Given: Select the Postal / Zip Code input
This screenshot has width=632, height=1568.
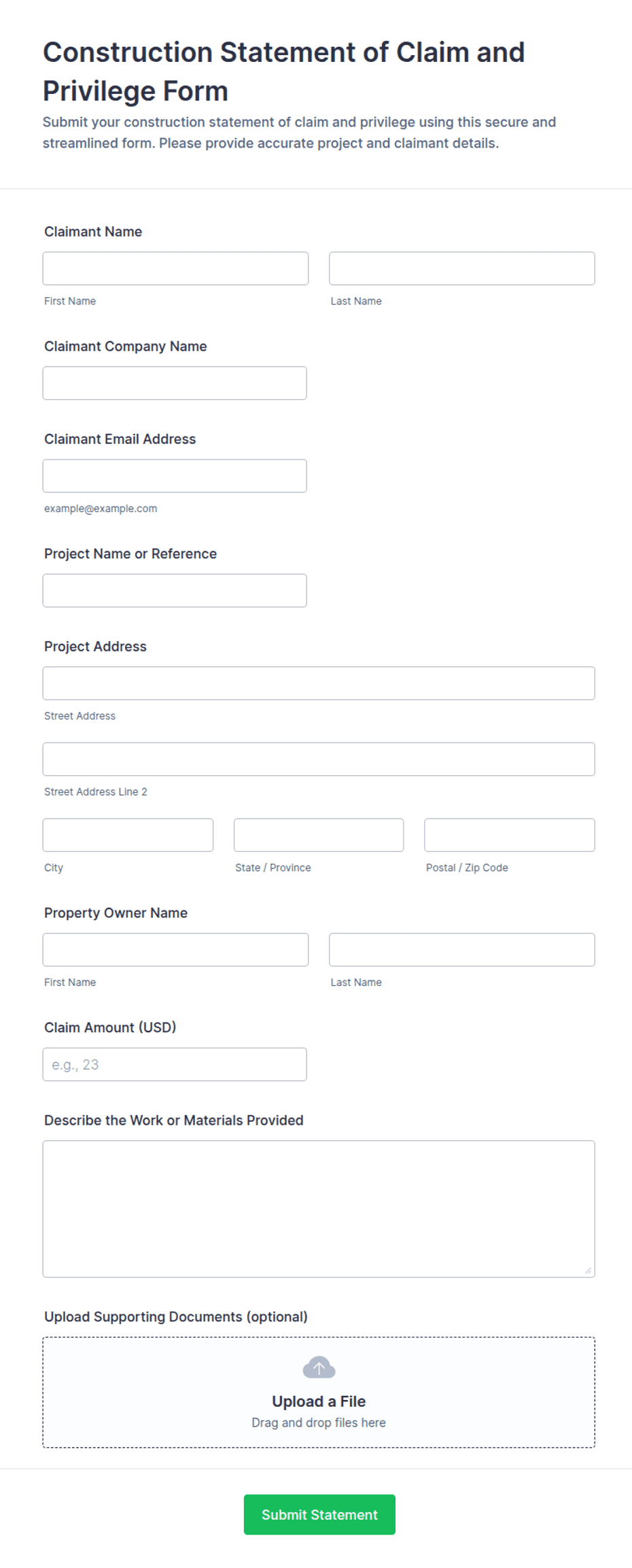Looking at the screenshot, I should tap(510, 835).
